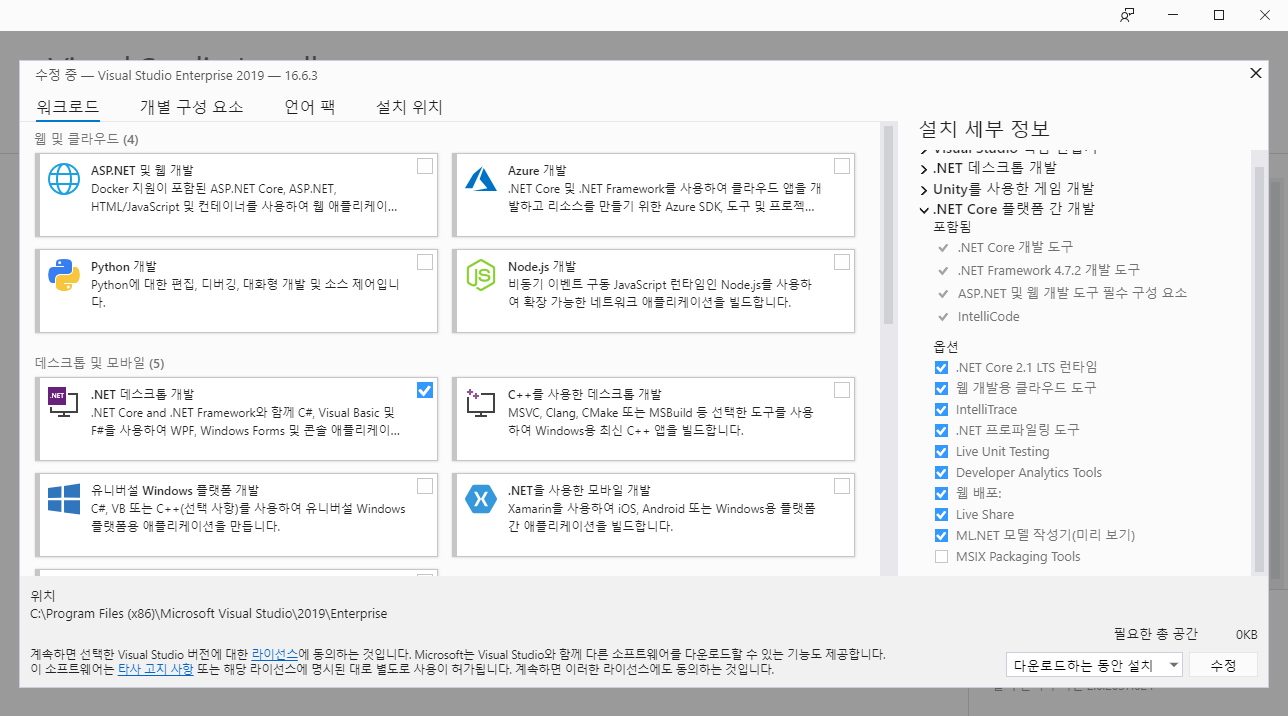Click the install location path text
The width and height of the screenshot is (1288, 716).
click(209, 614)
